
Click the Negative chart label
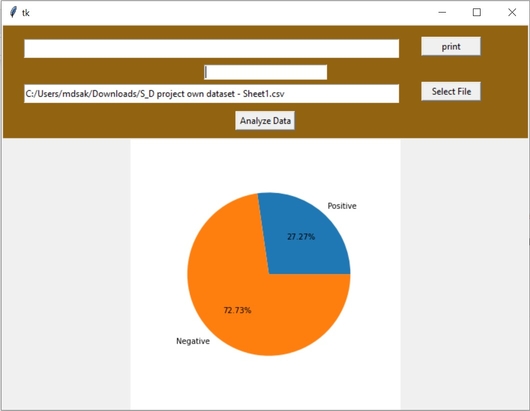click(193, 341)
